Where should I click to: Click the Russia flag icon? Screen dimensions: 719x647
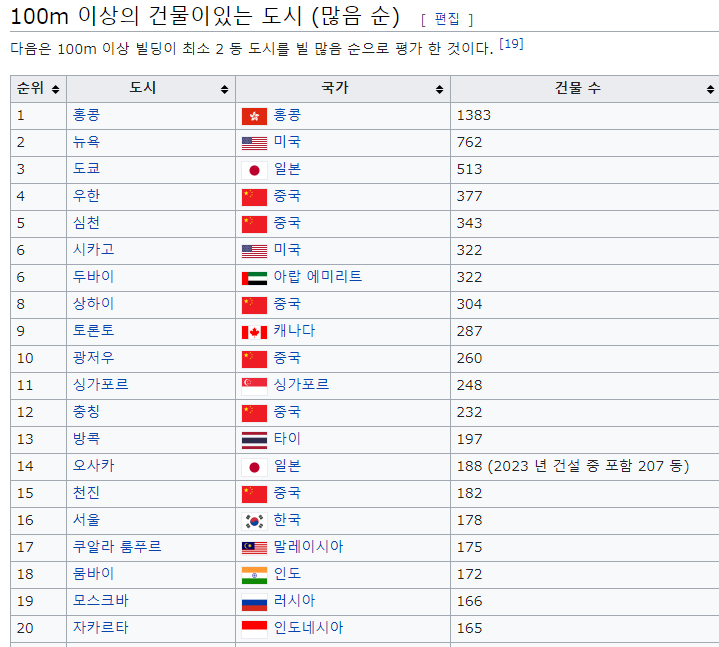point(254,602)
